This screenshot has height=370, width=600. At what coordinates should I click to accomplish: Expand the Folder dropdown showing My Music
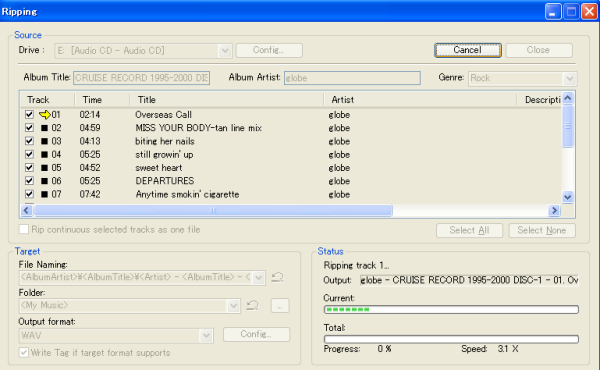coord(233,306)
